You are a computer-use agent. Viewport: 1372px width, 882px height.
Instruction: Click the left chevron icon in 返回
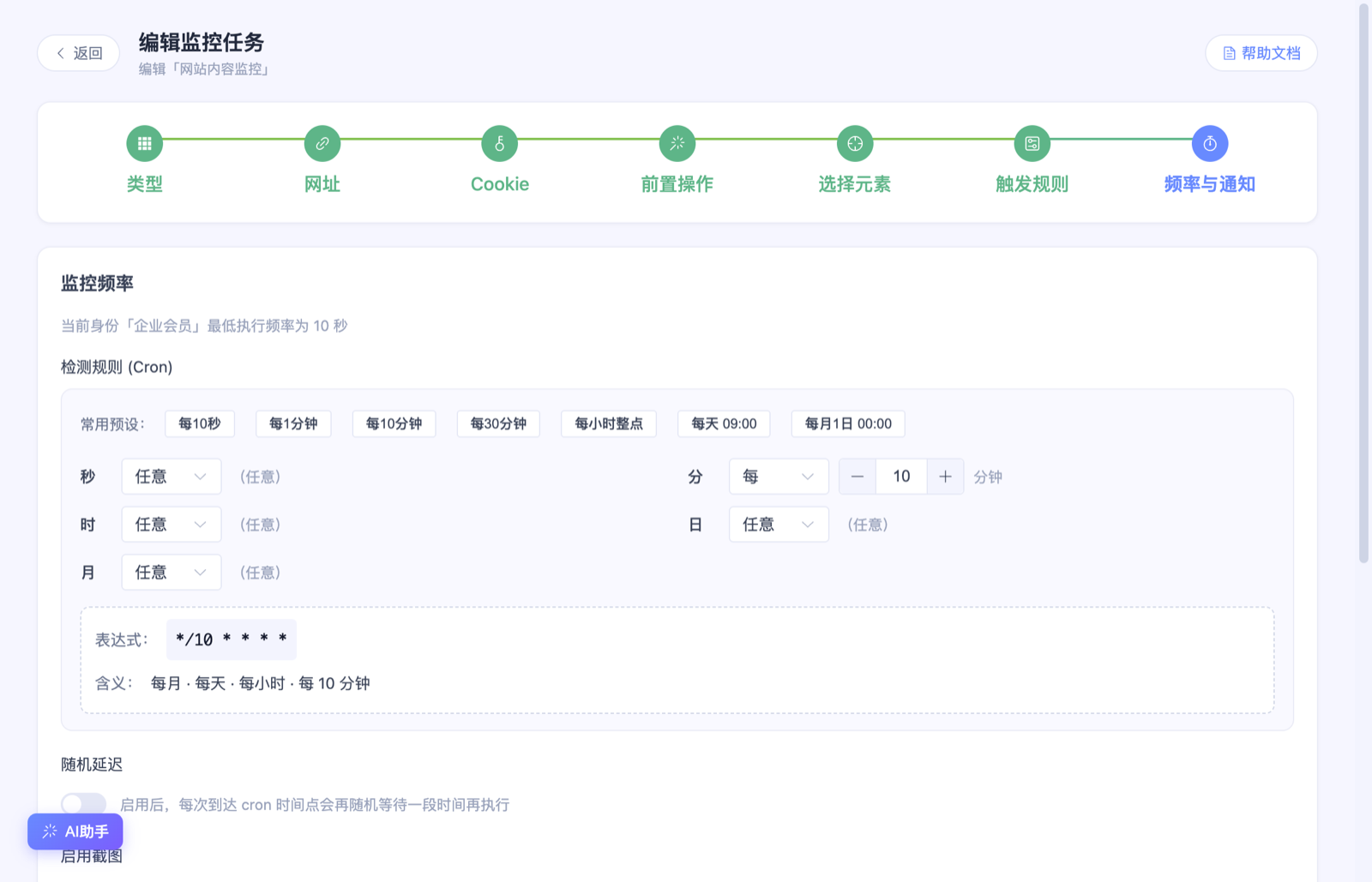coord(61,53)
